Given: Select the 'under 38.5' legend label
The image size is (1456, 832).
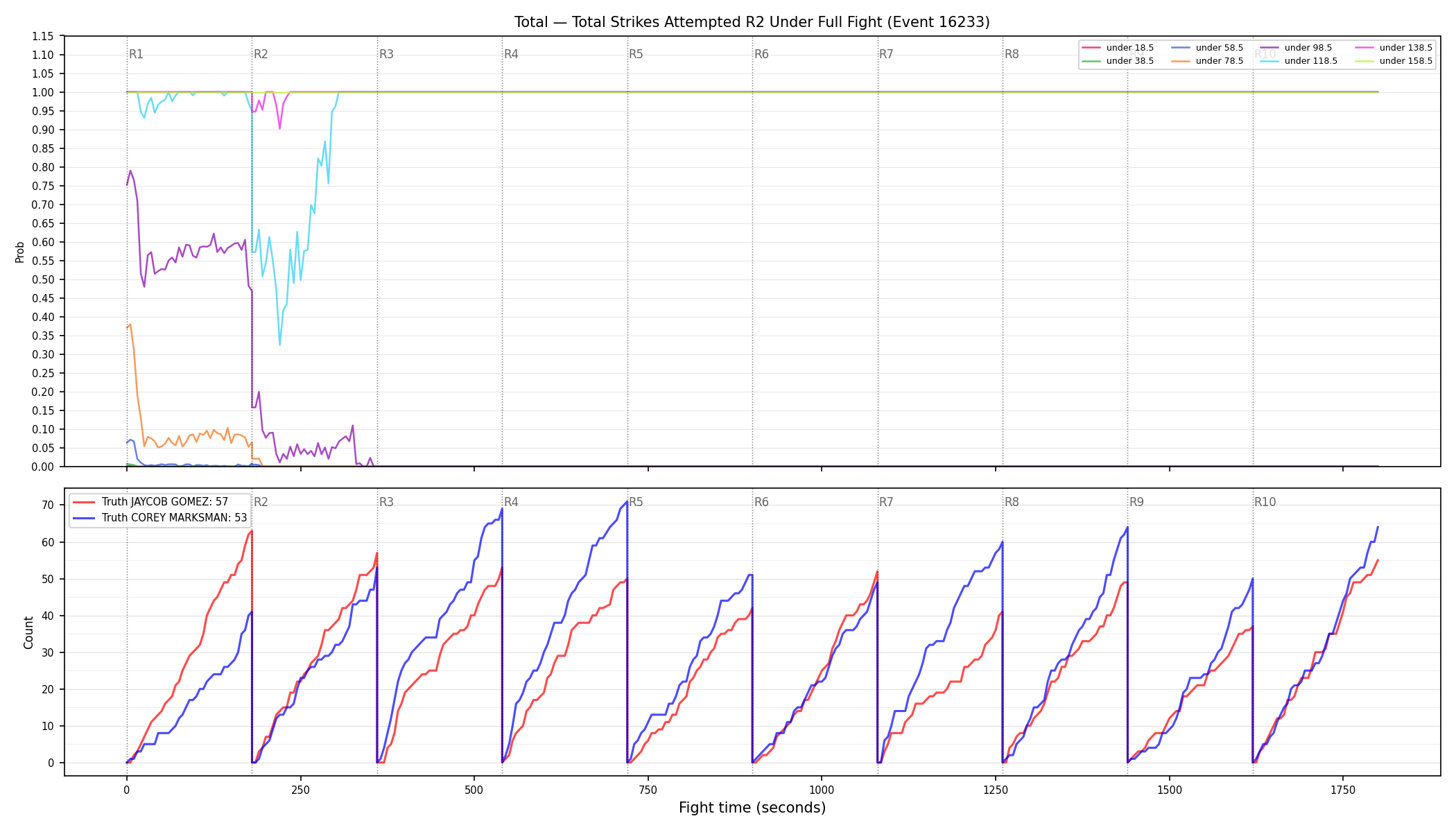Looking at the screenshot, I should pyautogui.click(x=1130, y=61).
